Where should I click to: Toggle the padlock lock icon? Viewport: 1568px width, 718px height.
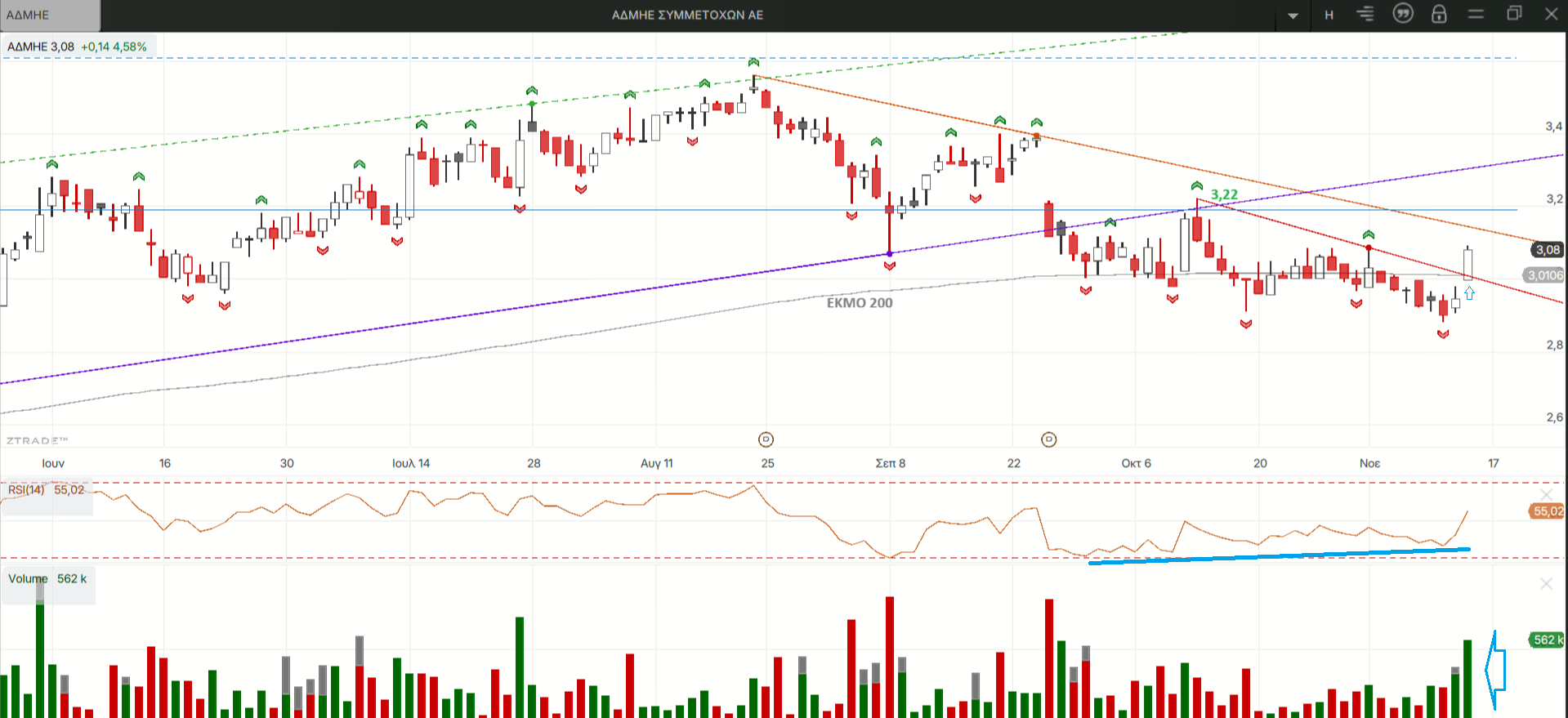point(1439,14)
